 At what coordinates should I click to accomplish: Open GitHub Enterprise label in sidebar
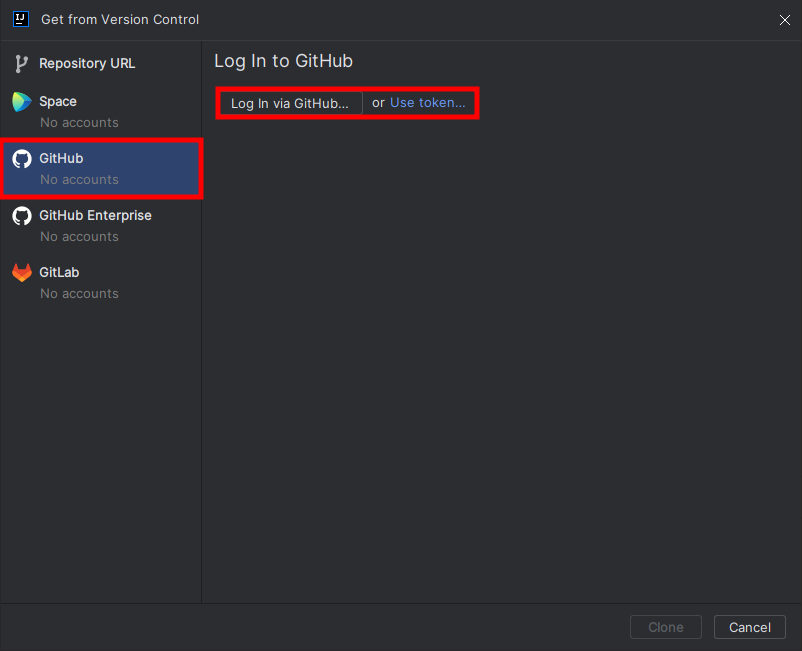(95, 215)
